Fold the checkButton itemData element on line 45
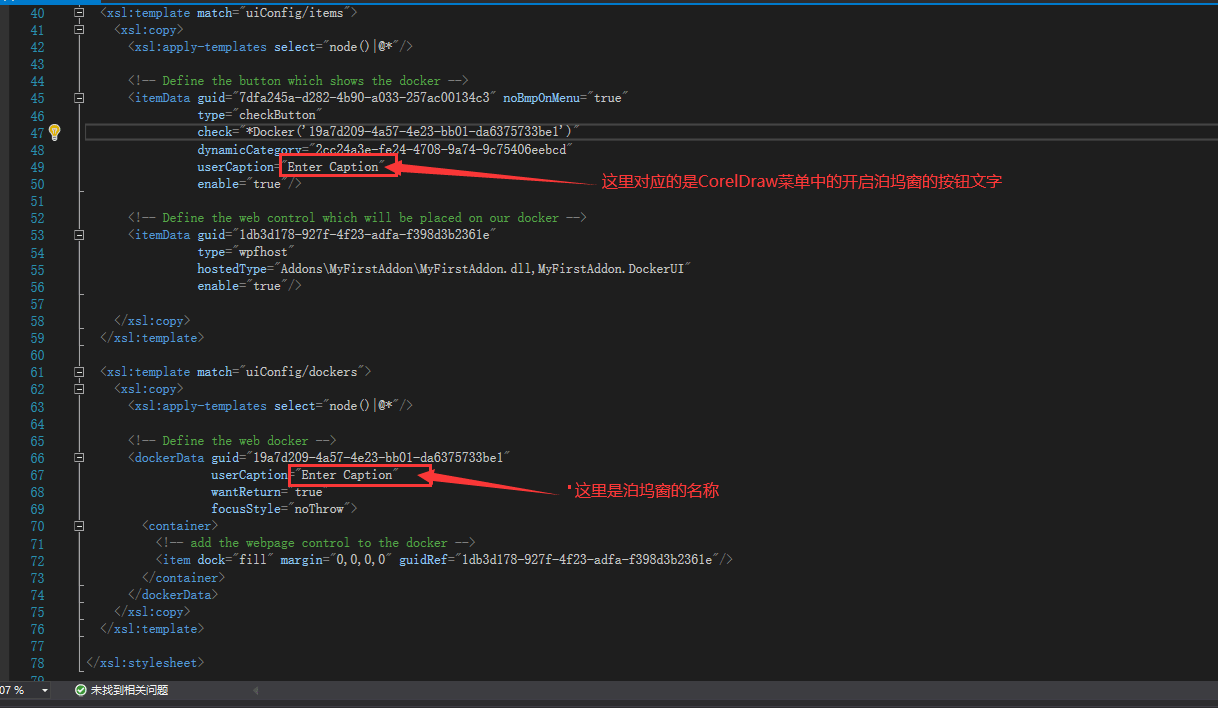 coord(79,98)
